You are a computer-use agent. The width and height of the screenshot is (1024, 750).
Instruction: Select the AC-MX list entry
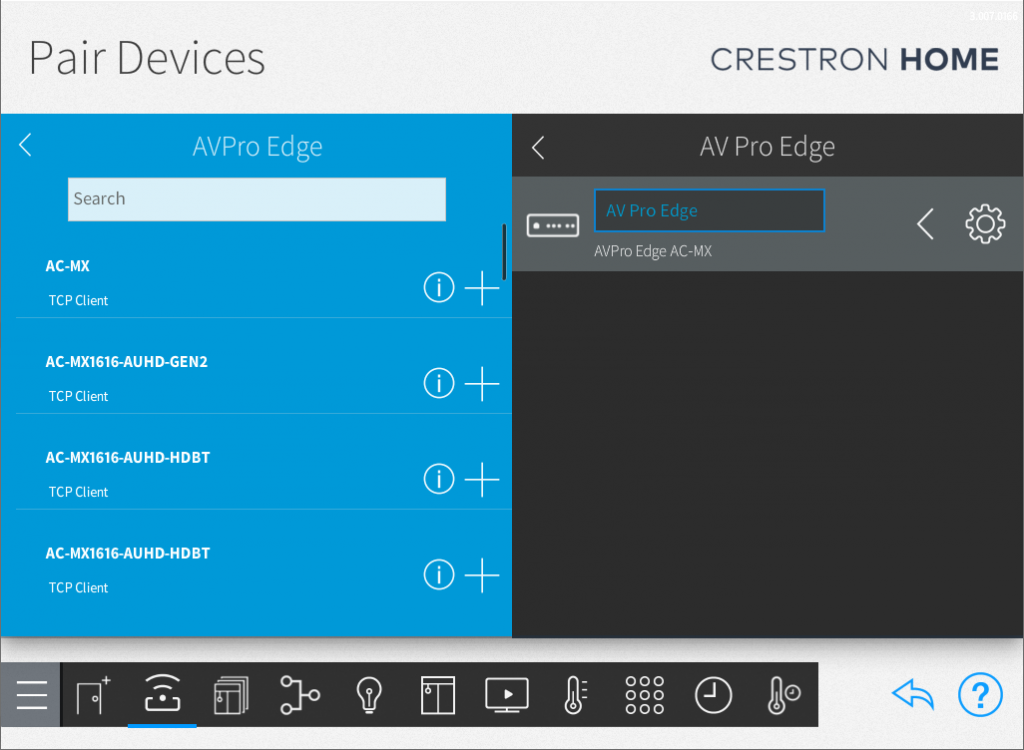tap(263, 282)
